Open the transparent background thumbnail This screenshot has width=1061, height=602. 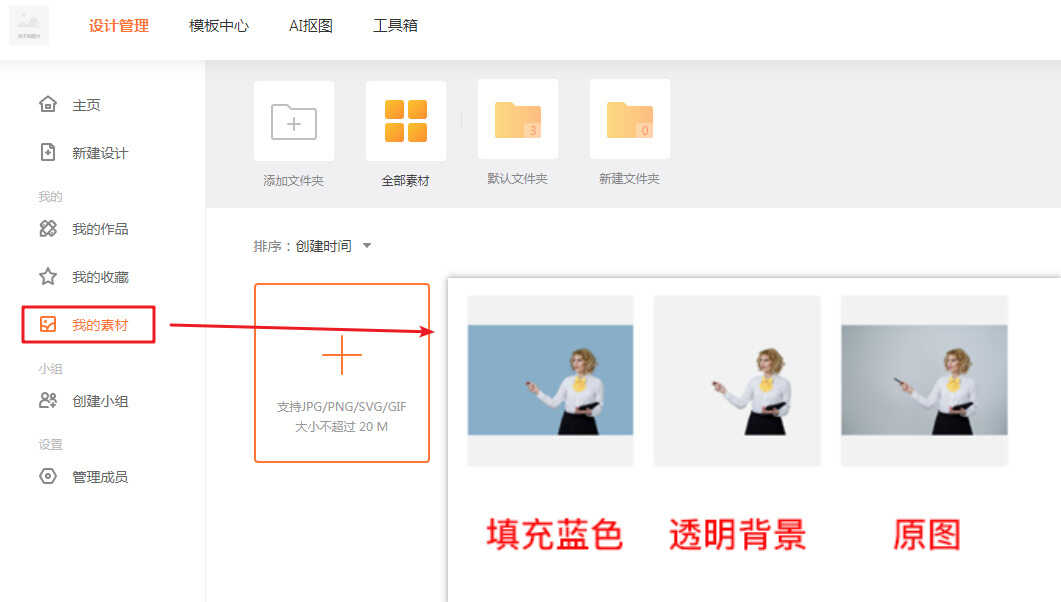point(737,380)
